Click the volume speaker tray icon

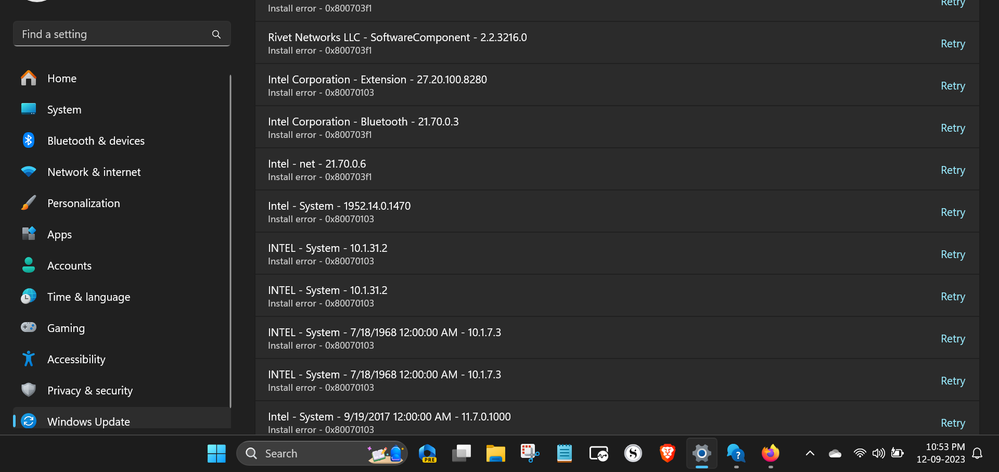tap(879, 454)
